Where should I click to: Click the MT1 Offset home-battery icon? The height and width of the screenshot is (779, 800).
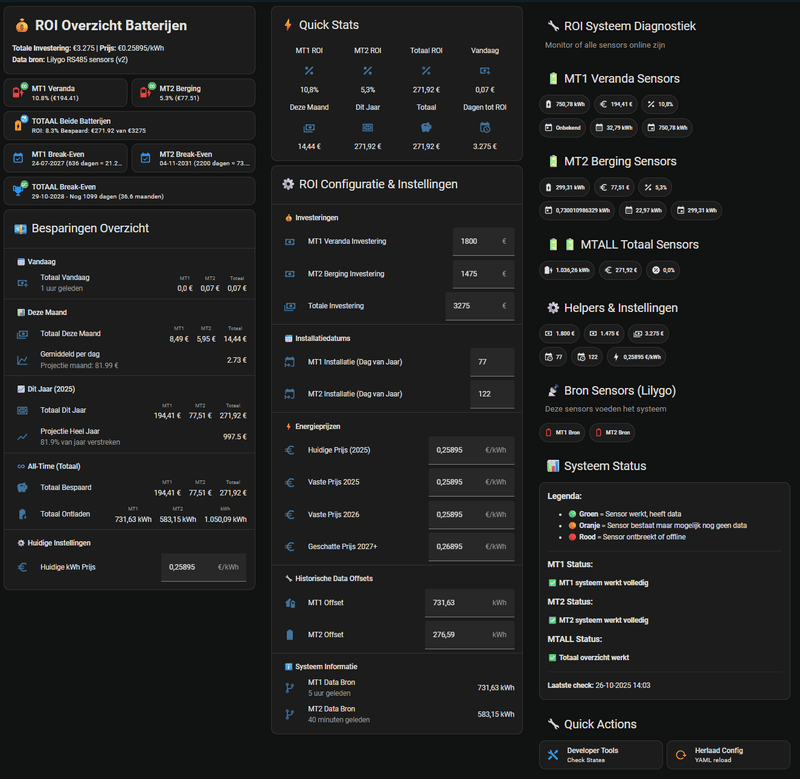click(290, 603)
